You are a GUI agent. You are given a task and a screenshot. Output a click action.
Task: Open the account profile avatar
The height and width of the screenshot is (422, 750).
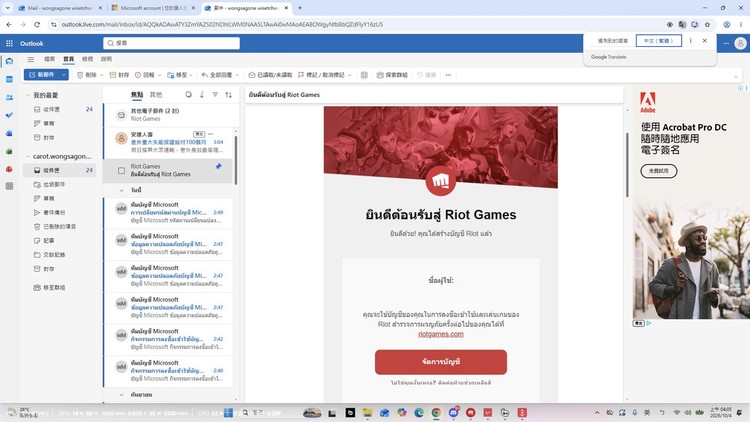740,44
